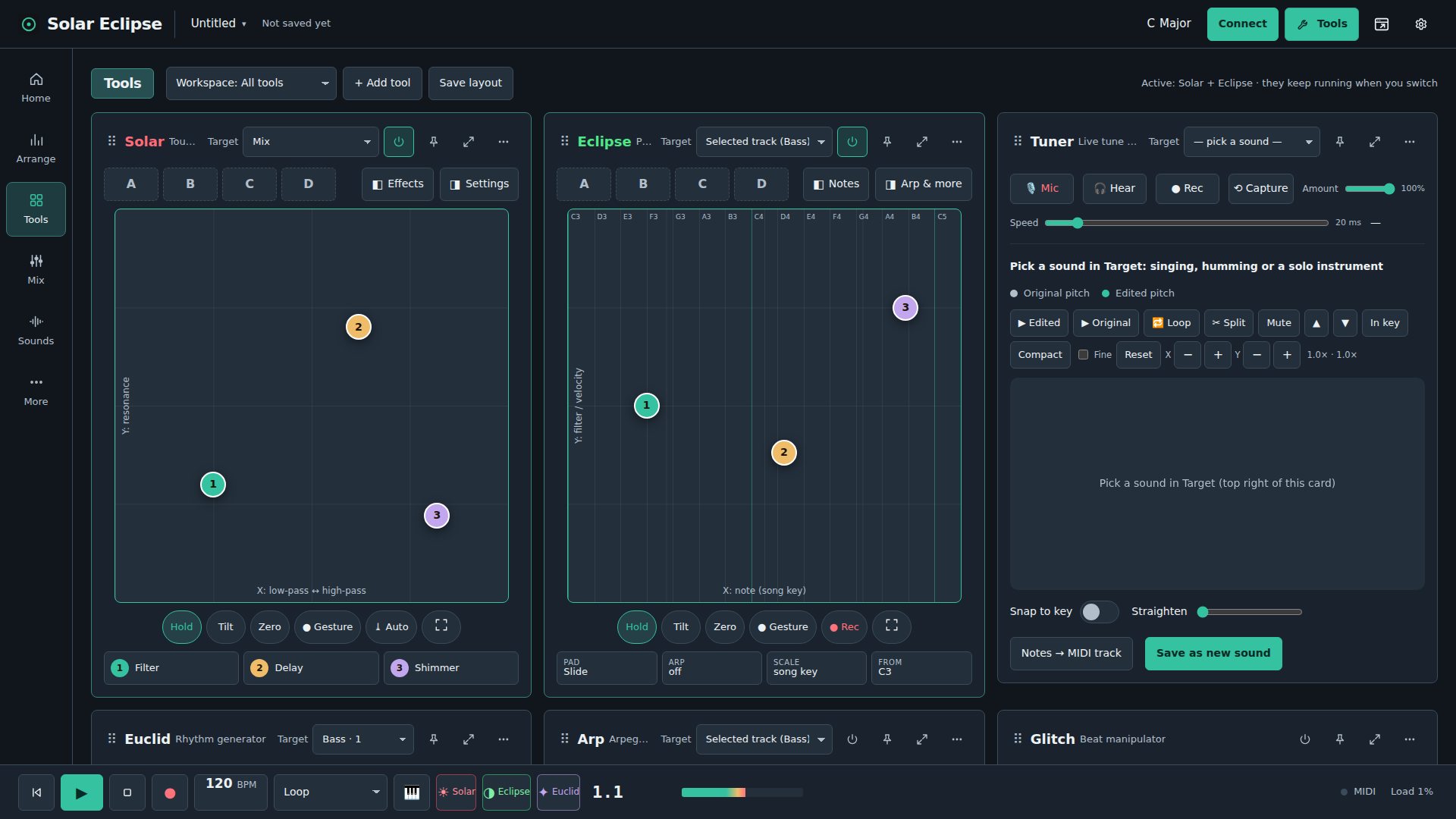Screen dimensions: 1456x819
Task: Click the Capture button in Tuner
Action: (x=1261, y=189)
